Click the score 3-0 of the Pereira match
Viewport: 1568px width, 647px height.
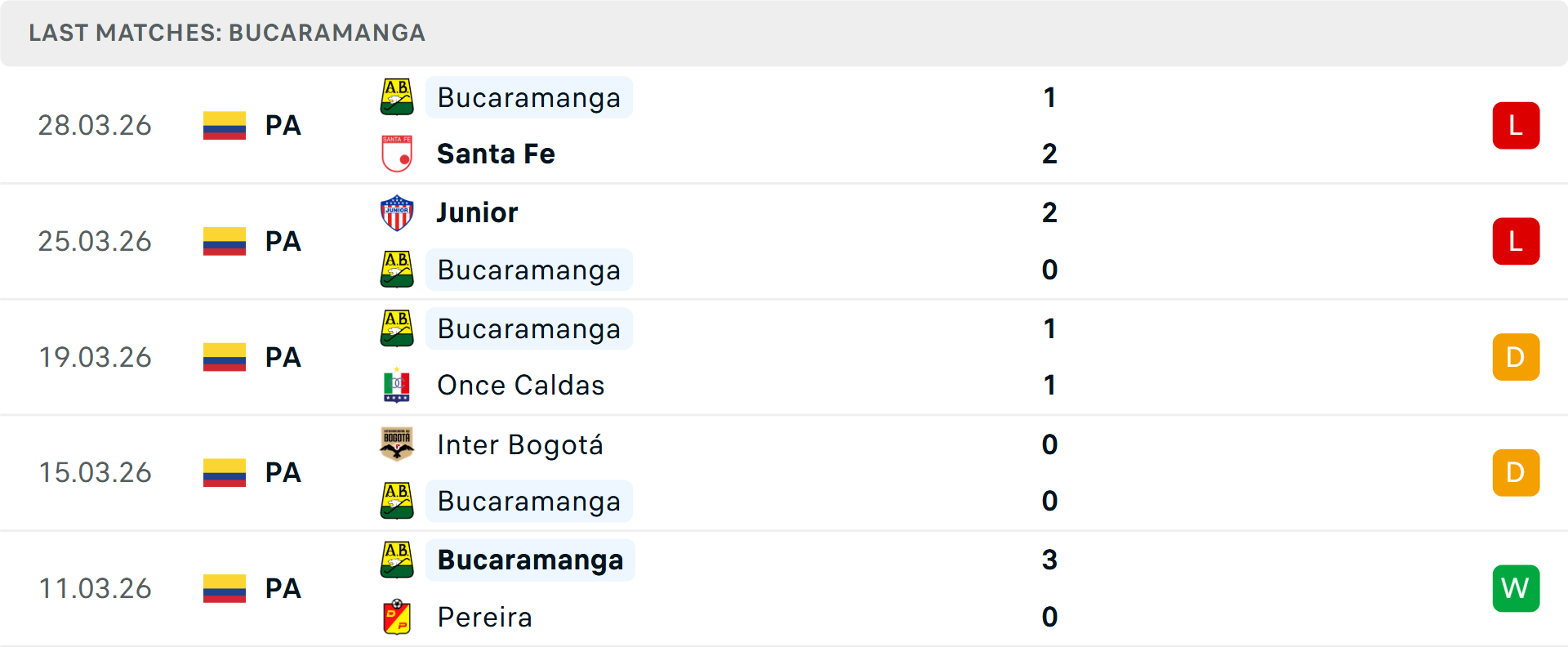tap(1049, 588)
